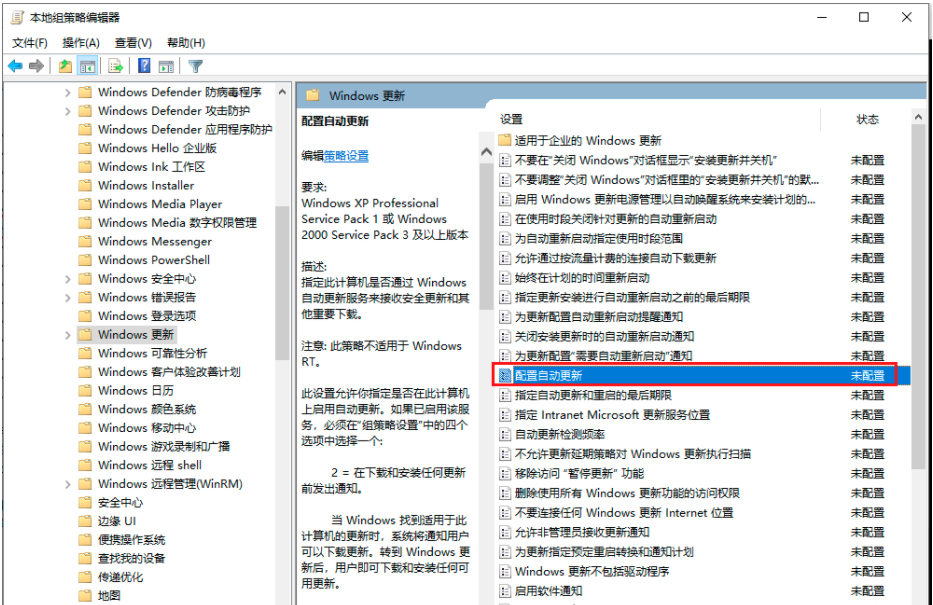Expand the Windows 更新 node in the tree
The image size is (933, 605).
68,335
